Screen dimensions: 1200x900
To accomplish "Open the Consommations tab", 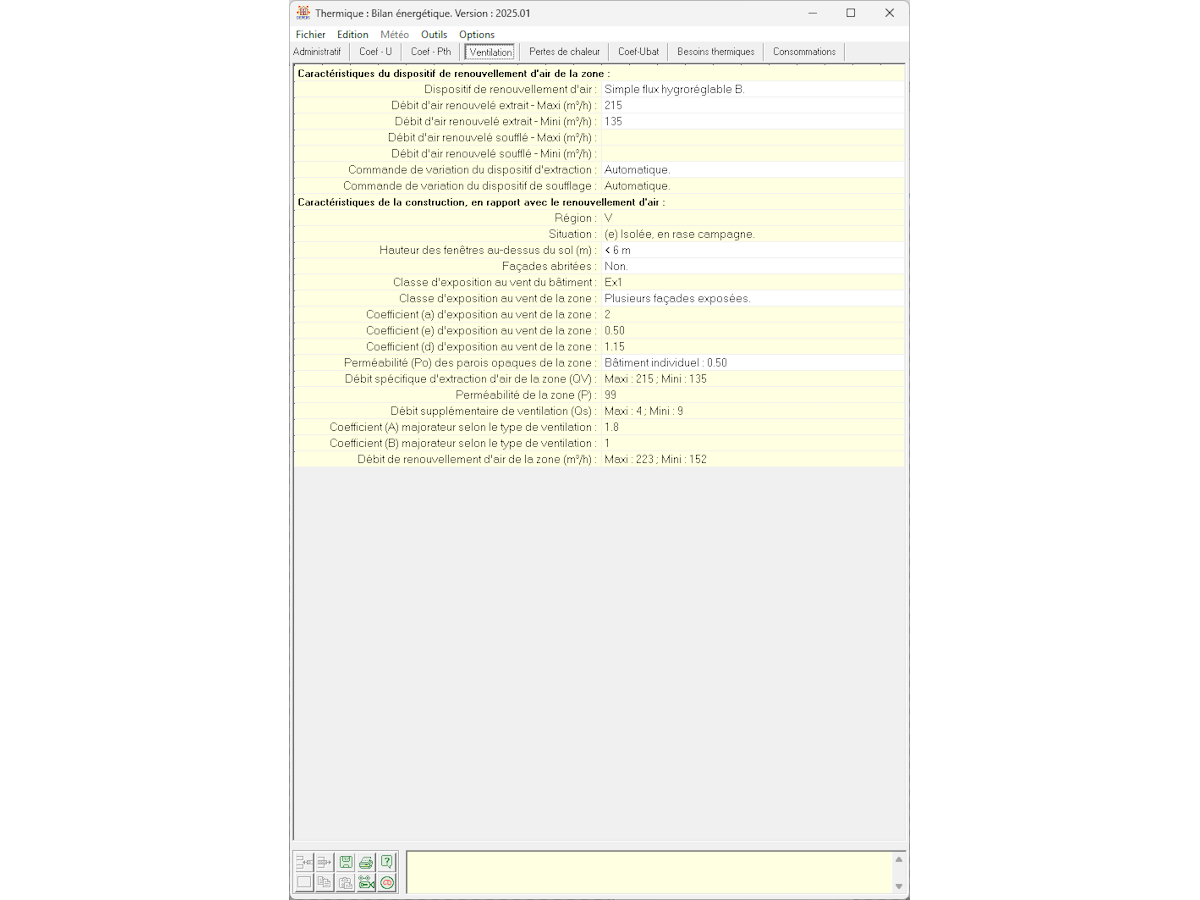I will [x=804, y=52].
